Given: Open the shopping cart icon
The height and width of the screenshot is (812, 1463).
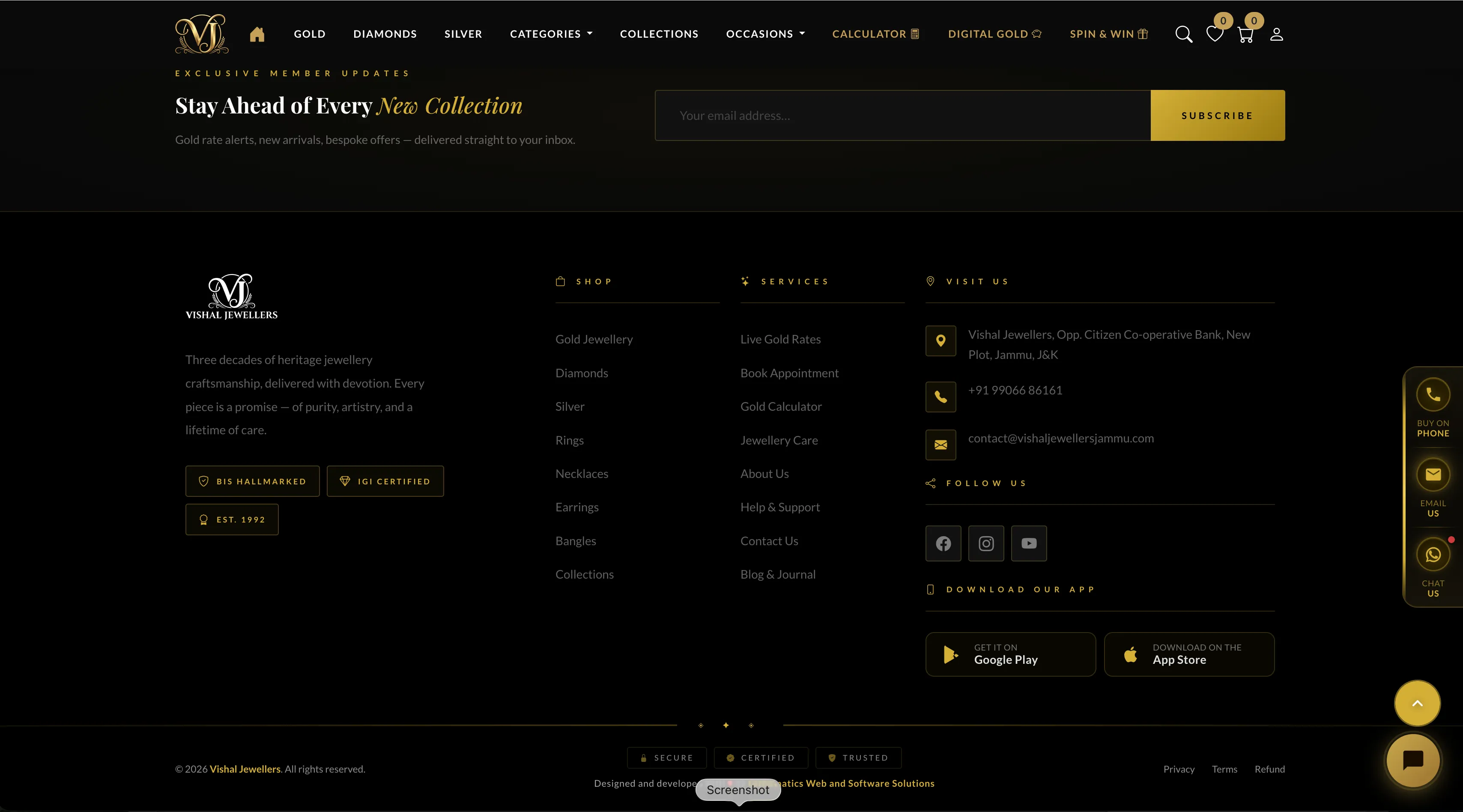Looking at the screenshot, I should pyautogui.click(x=1245, y=34).
